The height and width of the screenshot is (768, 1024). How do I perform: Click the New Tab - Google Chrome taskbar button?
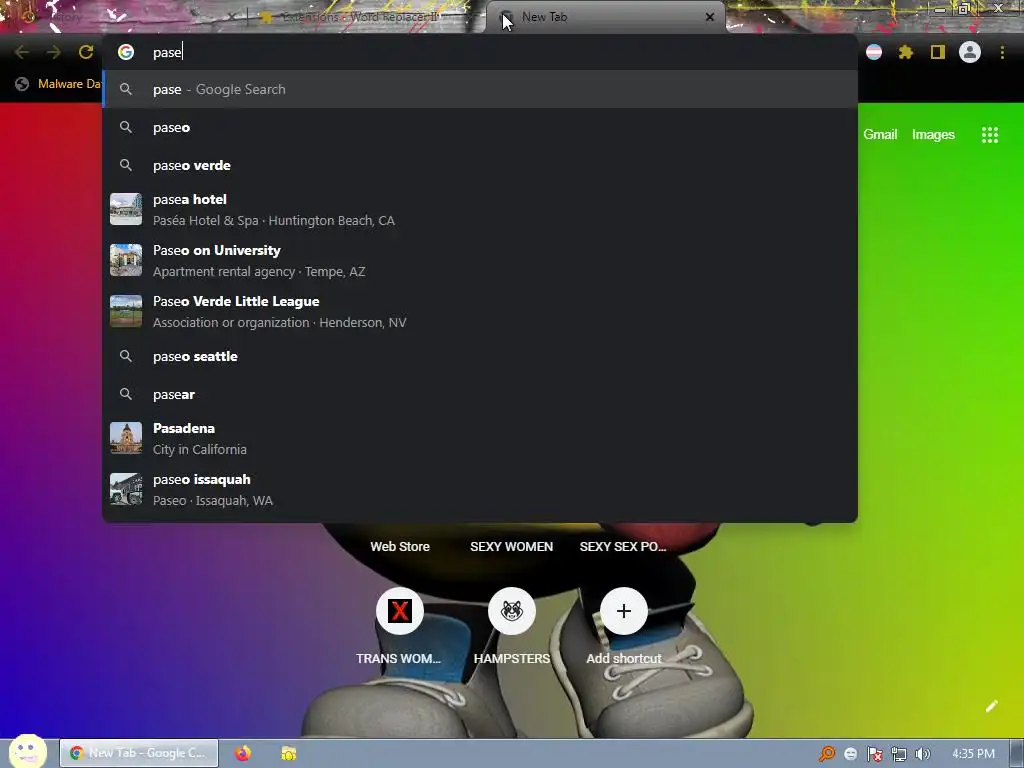(x=139, y=753)
